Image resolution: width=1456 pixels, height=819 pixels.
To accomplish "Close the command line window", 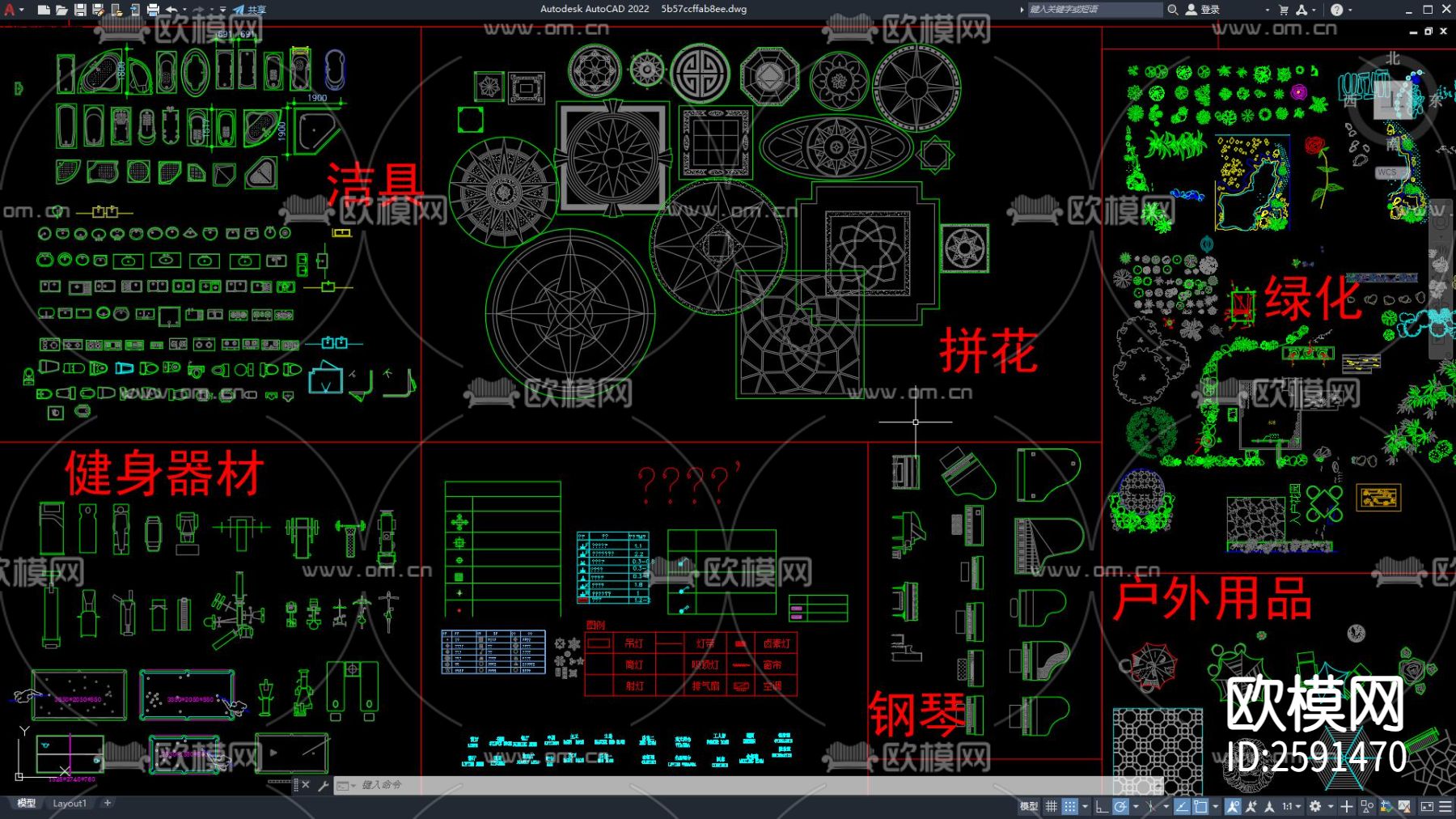I will point(306,785).
